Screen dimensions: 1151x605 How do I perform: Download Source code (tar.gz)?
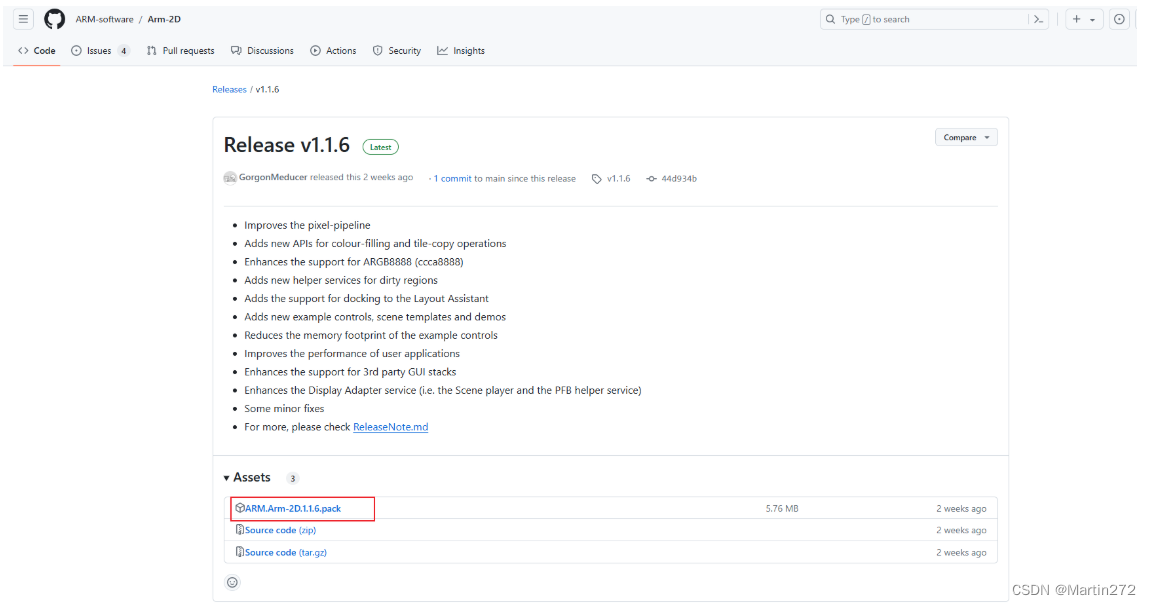(286, 552)
